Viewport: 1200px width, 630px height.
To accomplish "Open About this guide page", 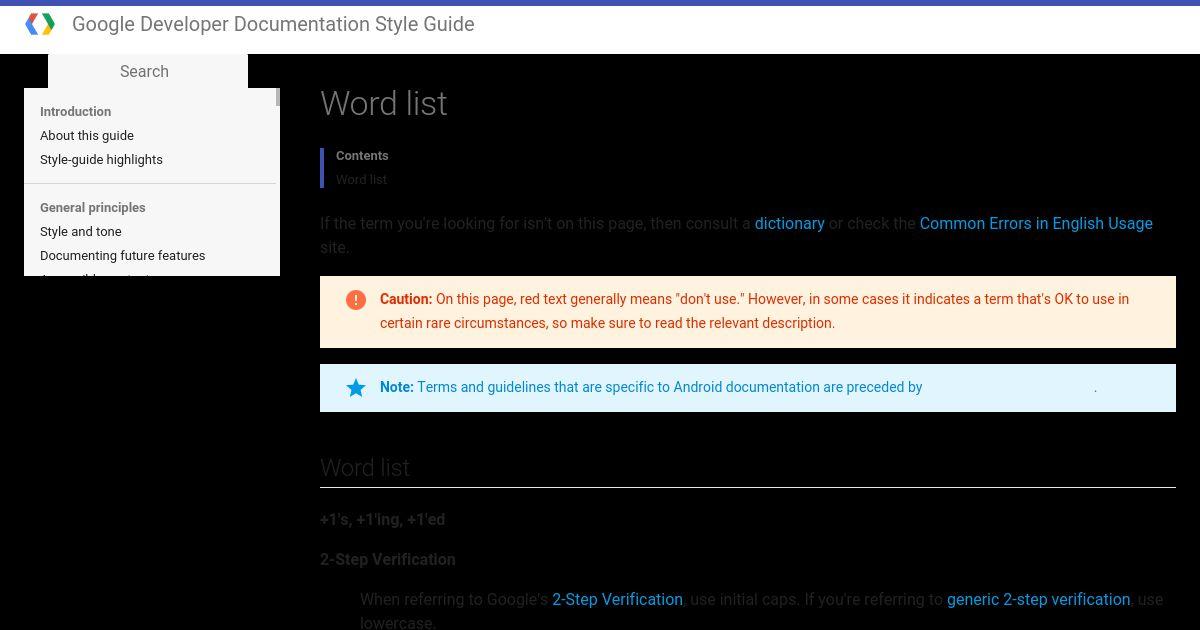I will click(87, 135).
